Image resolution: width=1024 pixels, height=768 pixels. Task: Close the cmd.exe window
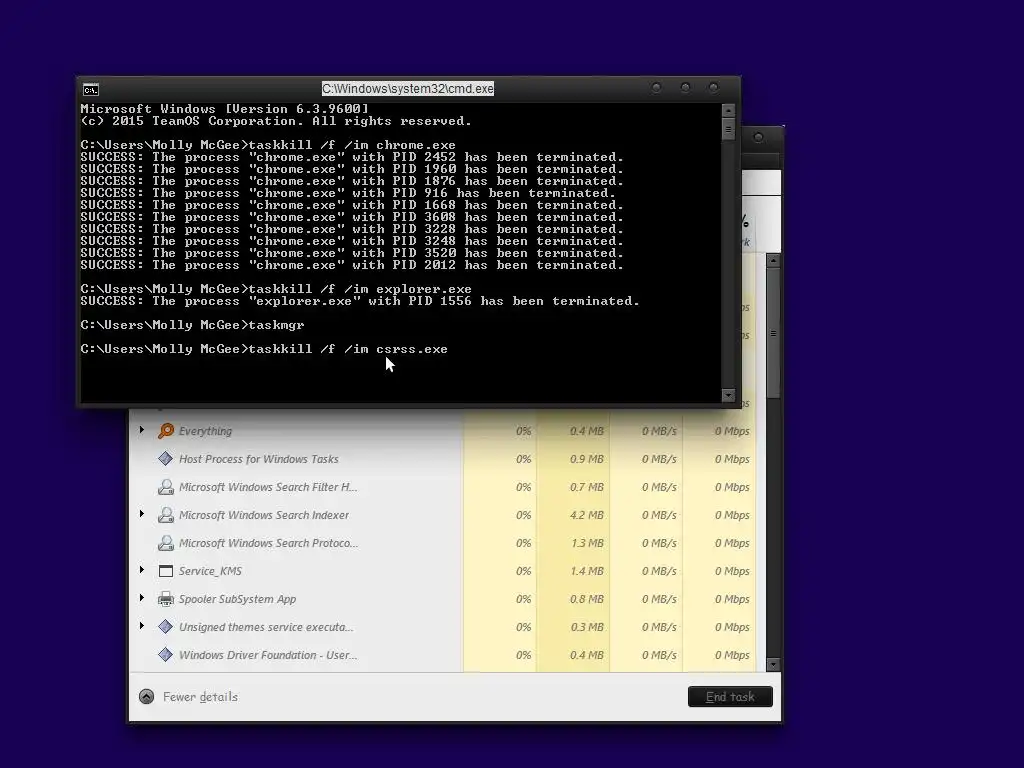[x=714, y=88]
